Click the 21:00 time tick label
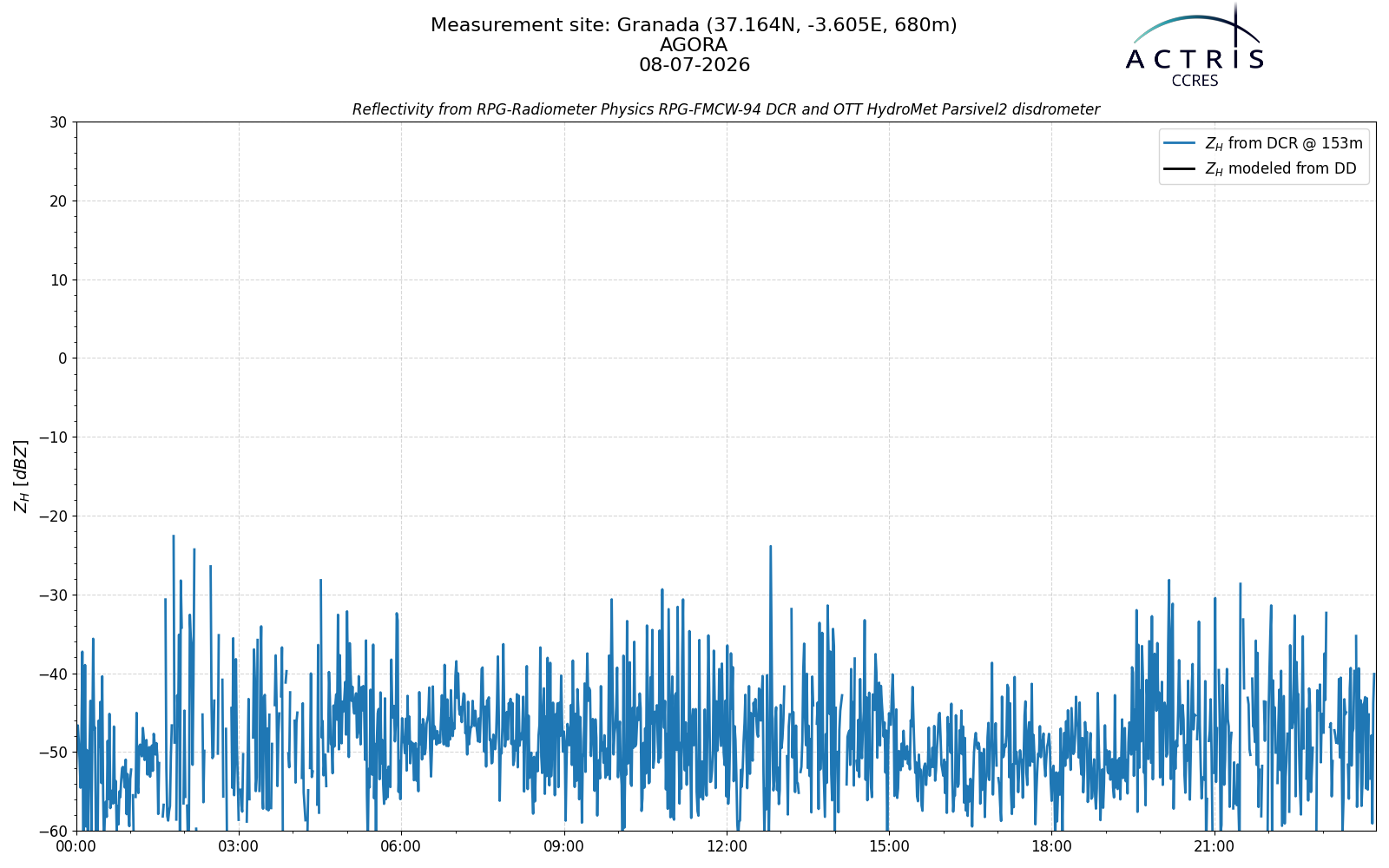Screen dimensions: 1389x868 [1214, 847]
